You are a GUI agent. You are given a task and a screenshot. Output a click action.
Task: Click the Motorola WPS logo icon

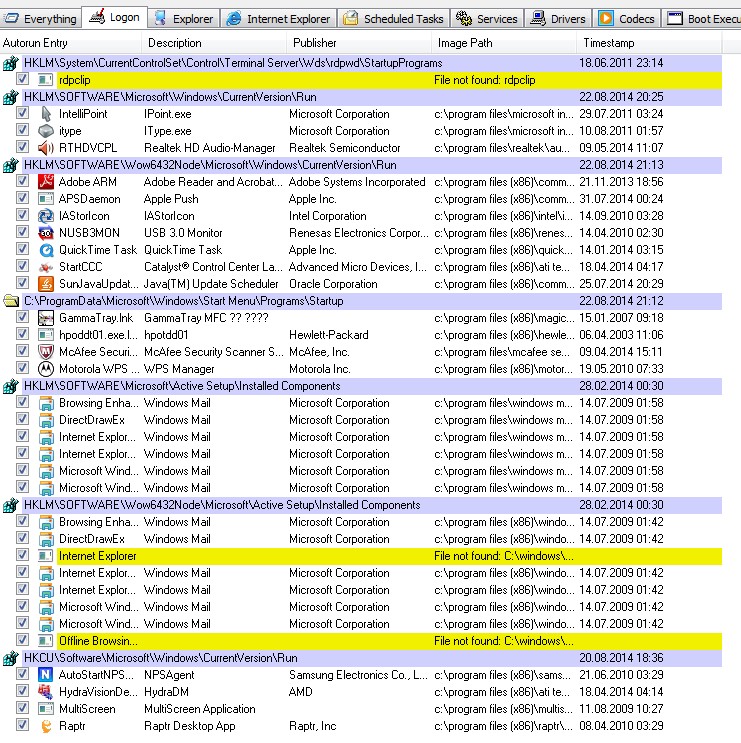click(x=45, y=369)
